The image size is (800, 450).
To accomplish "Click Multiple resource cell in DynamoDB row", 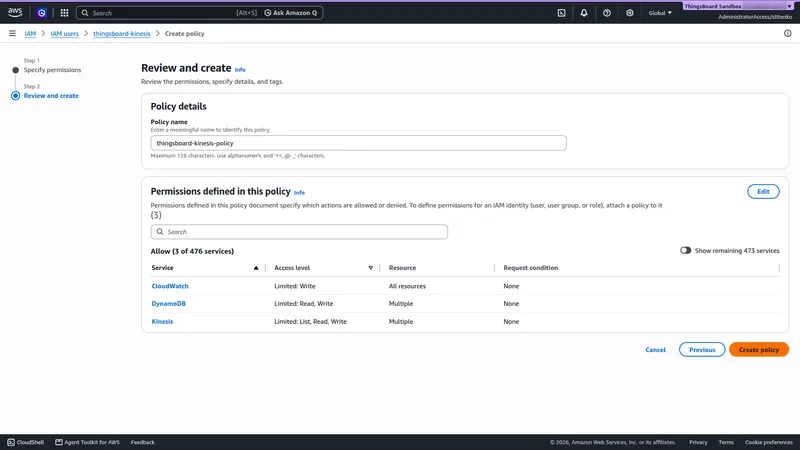I will (401, 304).
